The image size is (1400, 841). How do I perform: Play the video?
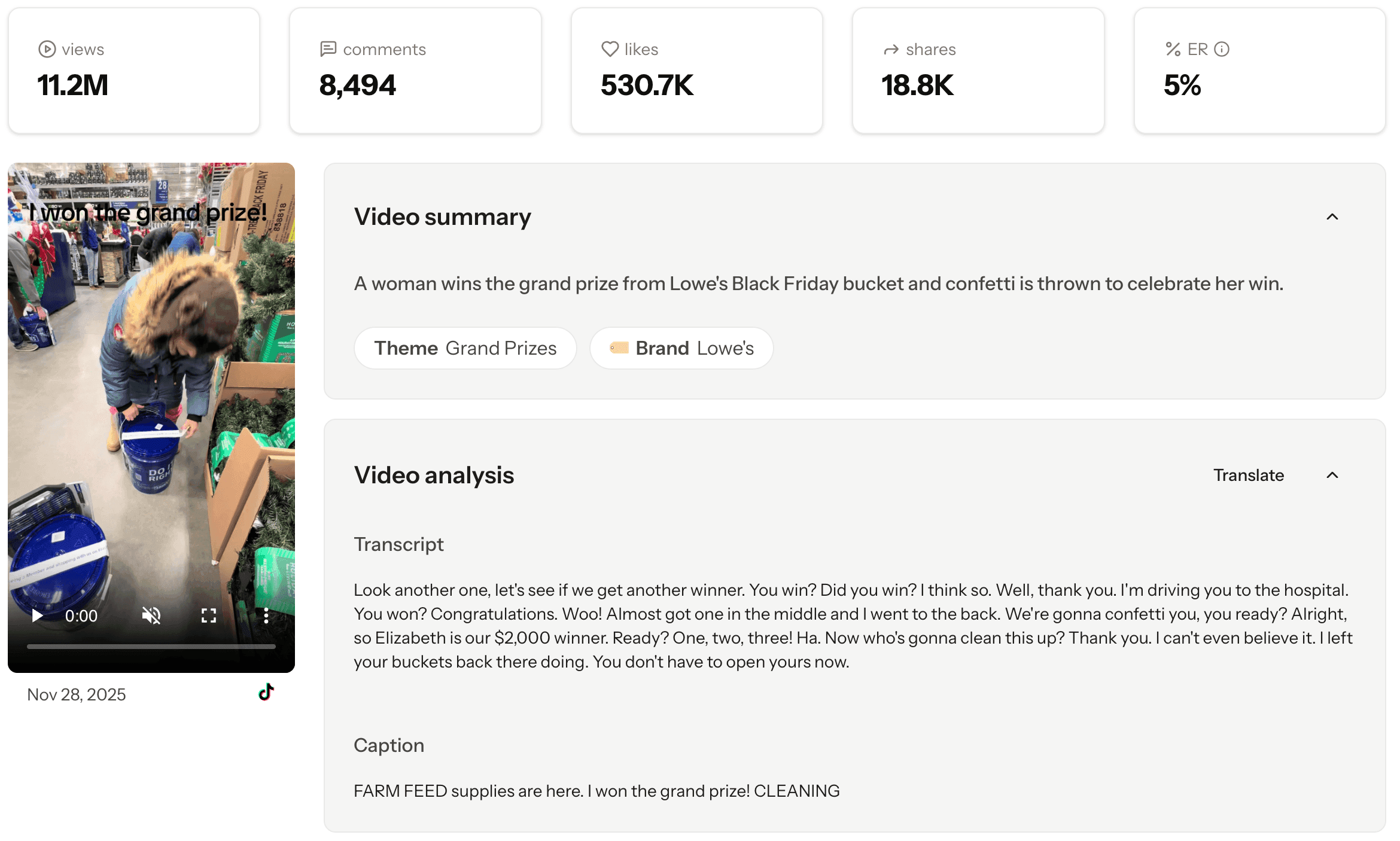[x=37, y=615]
